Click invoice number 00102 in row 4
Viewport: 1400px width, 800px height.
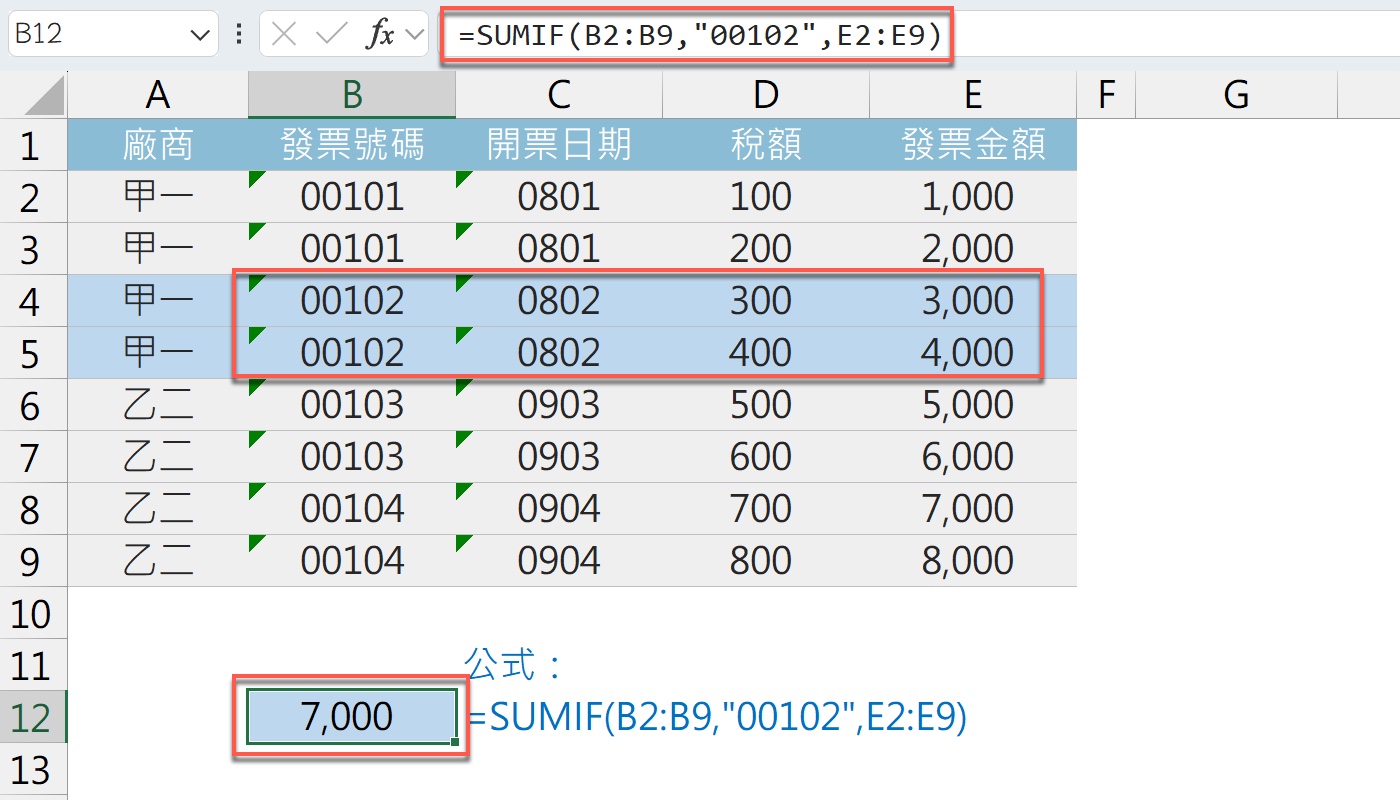[x=352, y=301]
